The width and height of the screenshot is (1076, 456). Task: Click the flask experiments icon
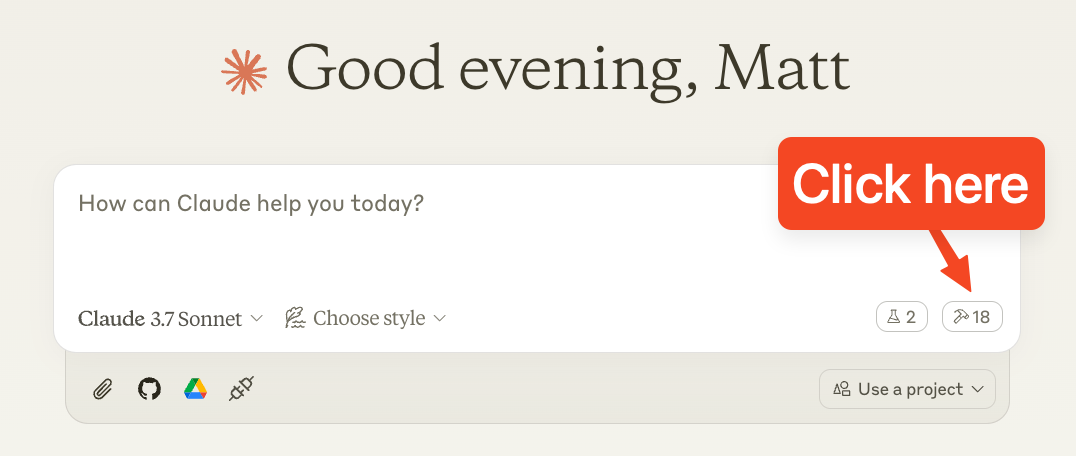(x=892, y=318)
